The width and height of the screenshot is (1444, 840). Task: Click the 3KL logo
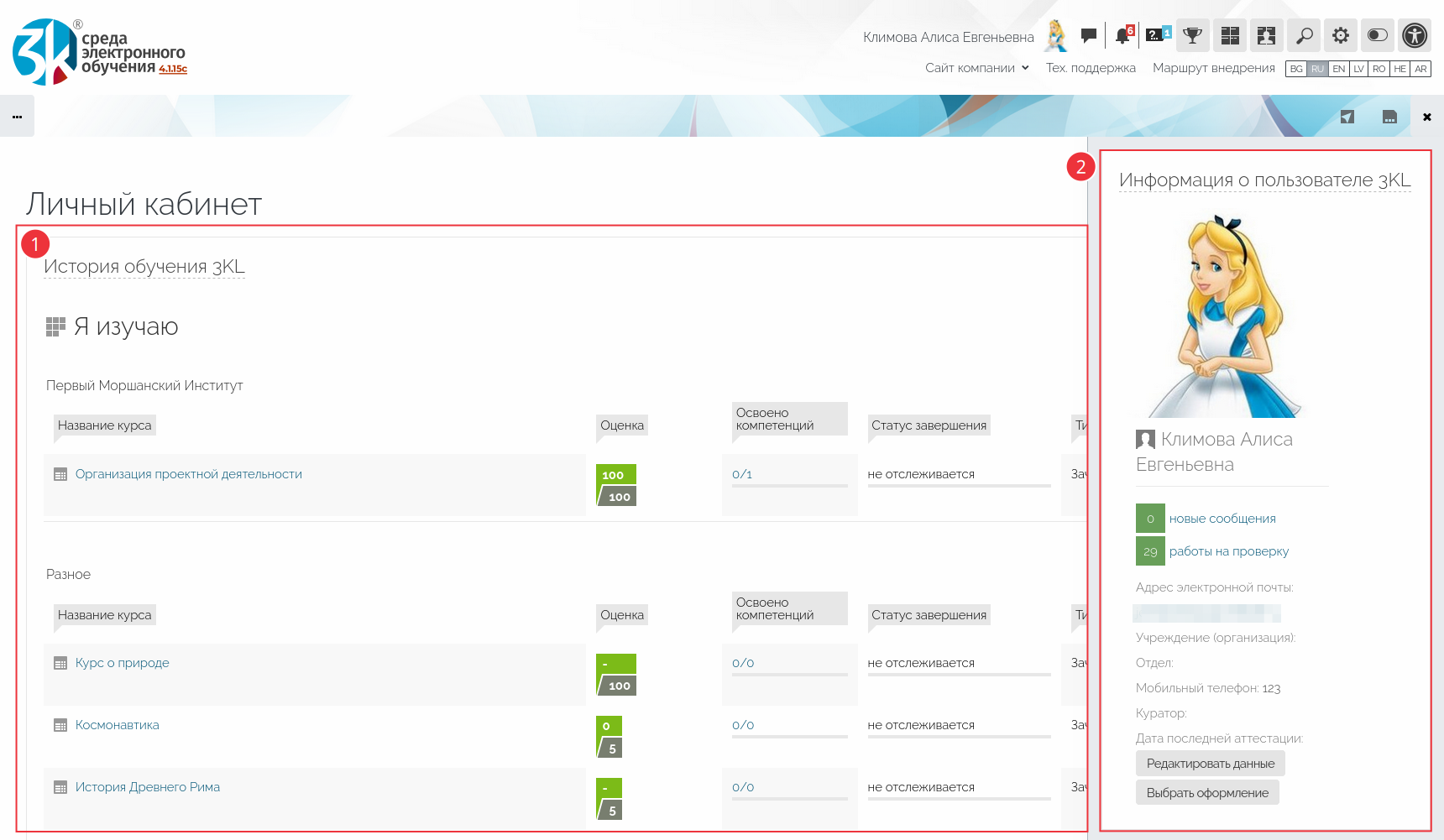99,52
